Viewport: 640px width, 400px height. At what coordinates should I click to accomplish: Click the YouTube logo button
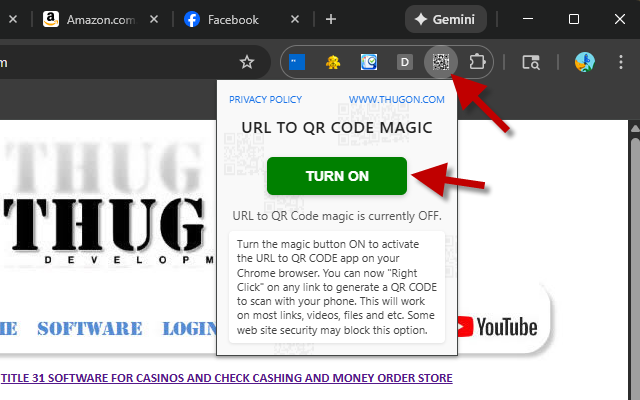tap(497, 327)
